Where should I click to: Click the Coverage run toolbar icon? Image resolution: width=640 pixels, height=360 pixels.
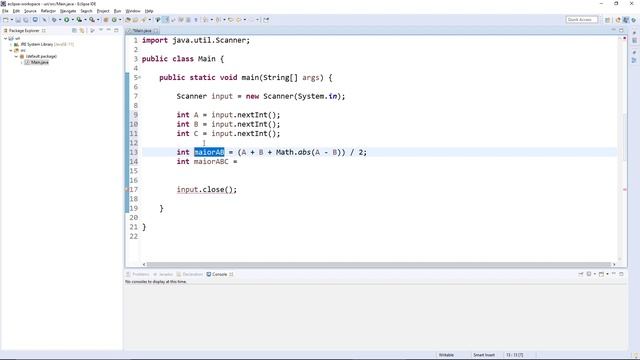(79, 20)
